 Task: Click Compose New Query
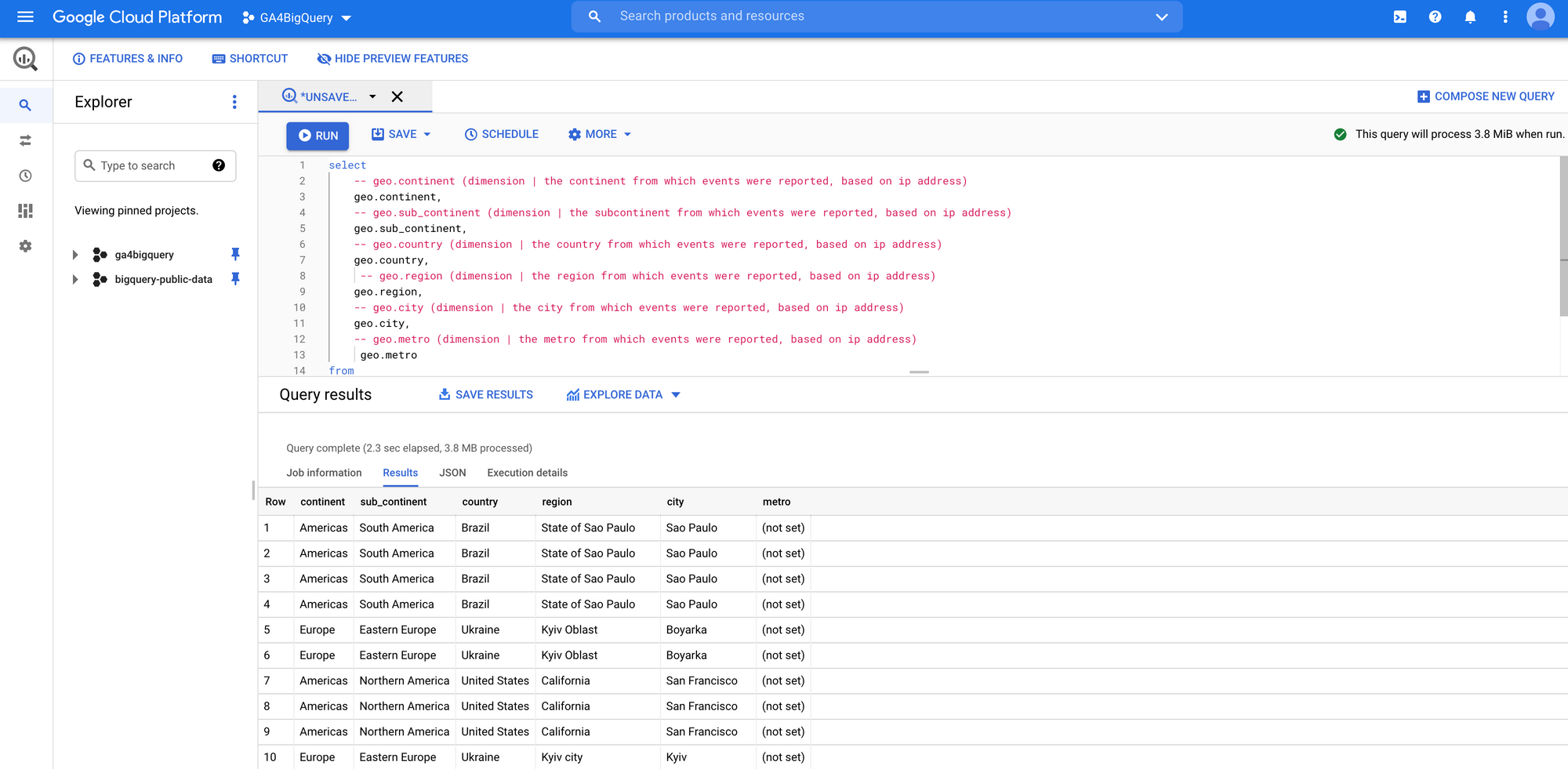click(1486, 96)
